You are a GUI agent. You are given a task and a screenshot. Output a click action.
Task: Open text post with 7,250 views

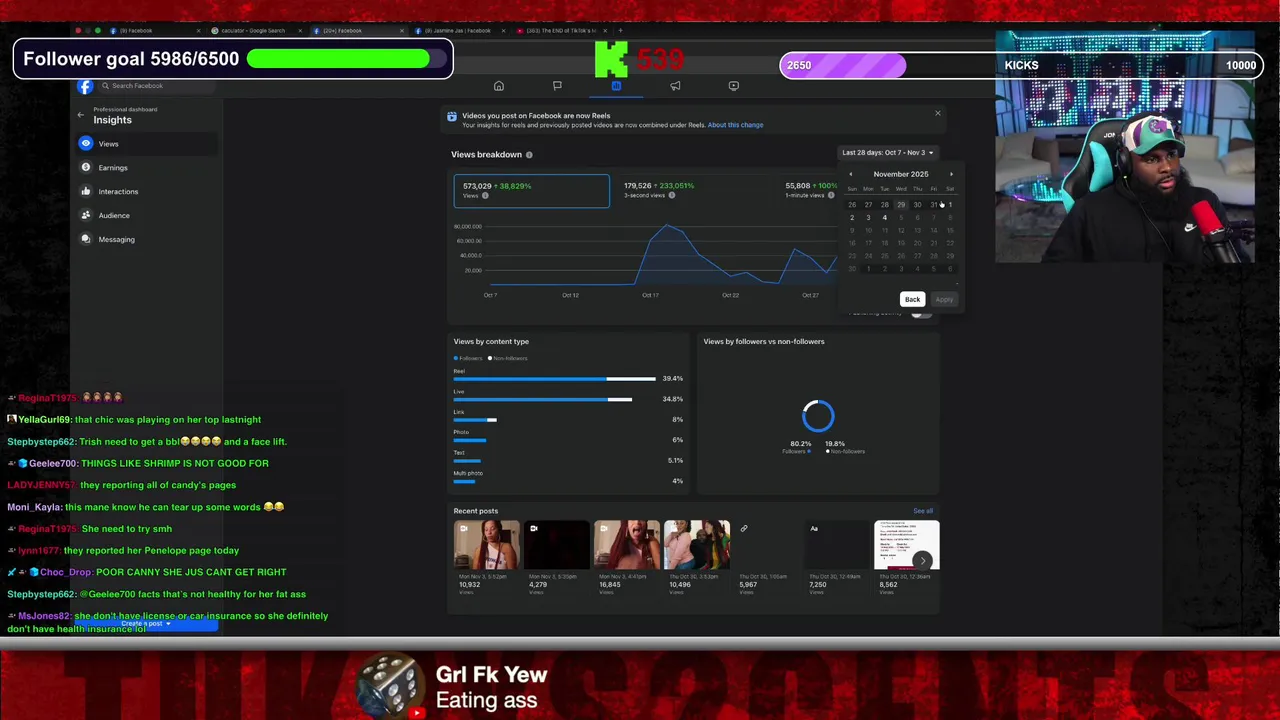tap(837, 545)
